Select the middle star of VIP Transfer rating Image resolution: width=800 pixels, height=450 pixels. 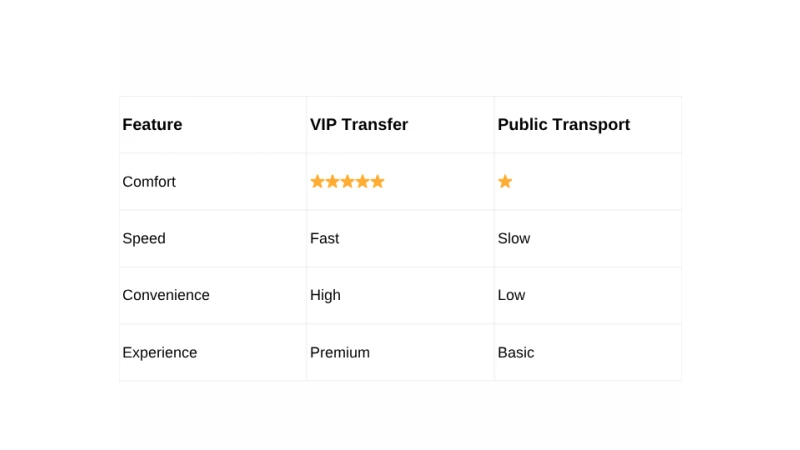click(x=347, y=182)
